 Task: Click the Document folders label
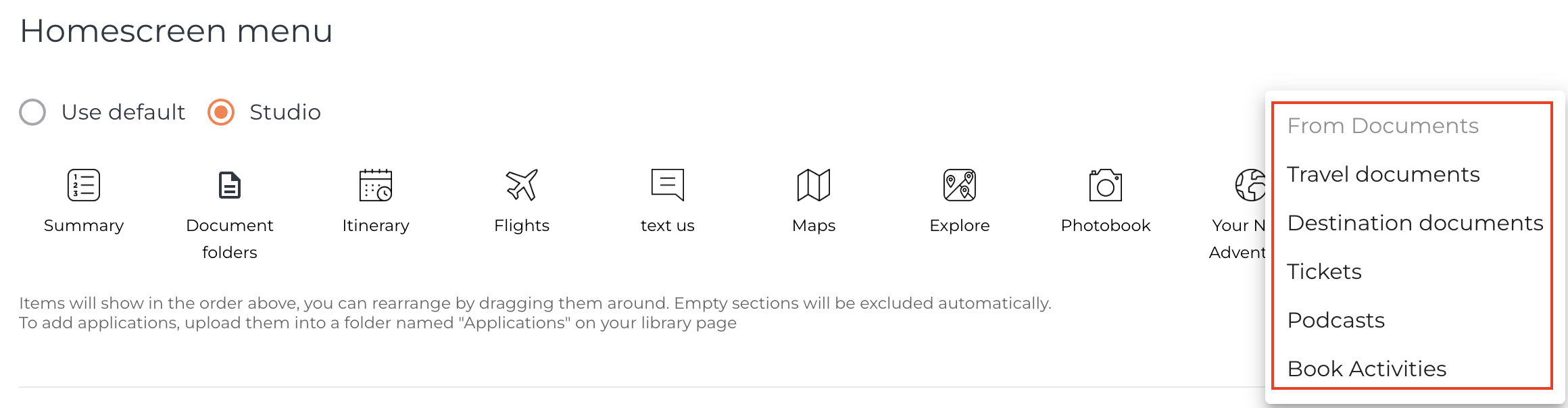230,238
